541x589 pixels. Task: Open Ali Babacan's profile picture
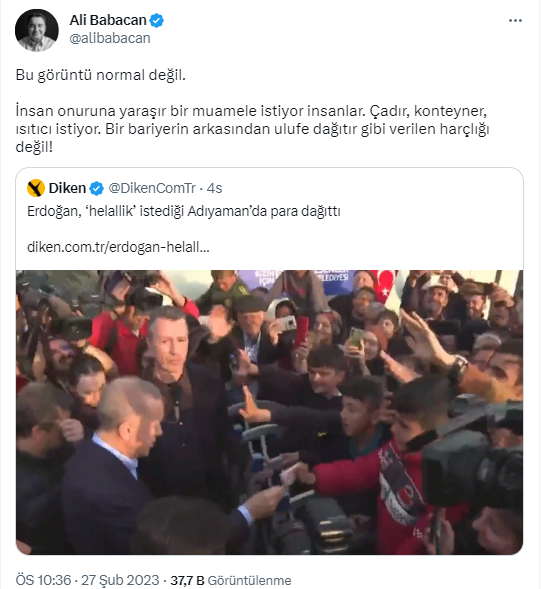click(x=37, y=30)
